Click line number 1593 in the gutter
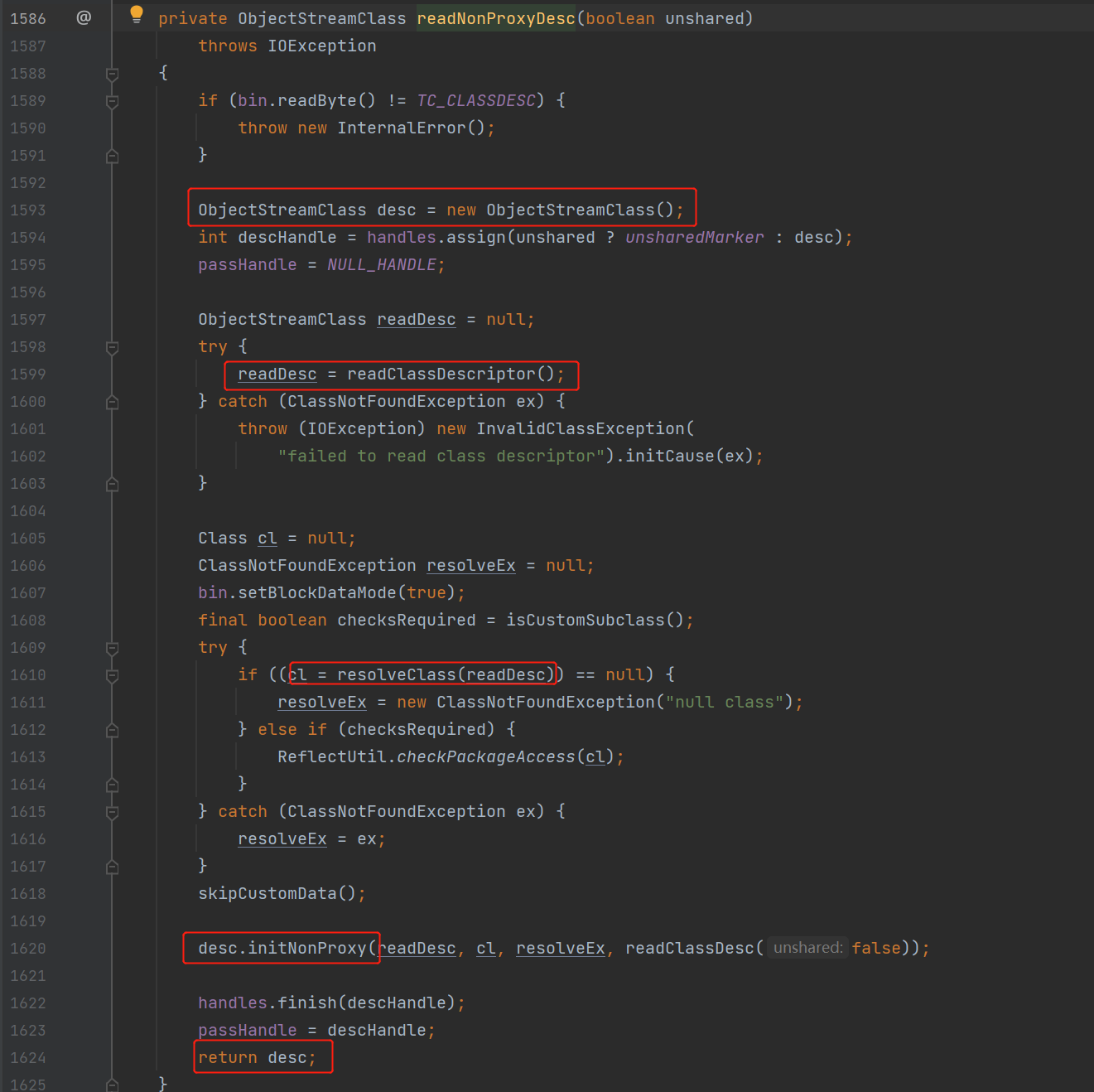The image size is (1094, 1092). pos(28,210)
